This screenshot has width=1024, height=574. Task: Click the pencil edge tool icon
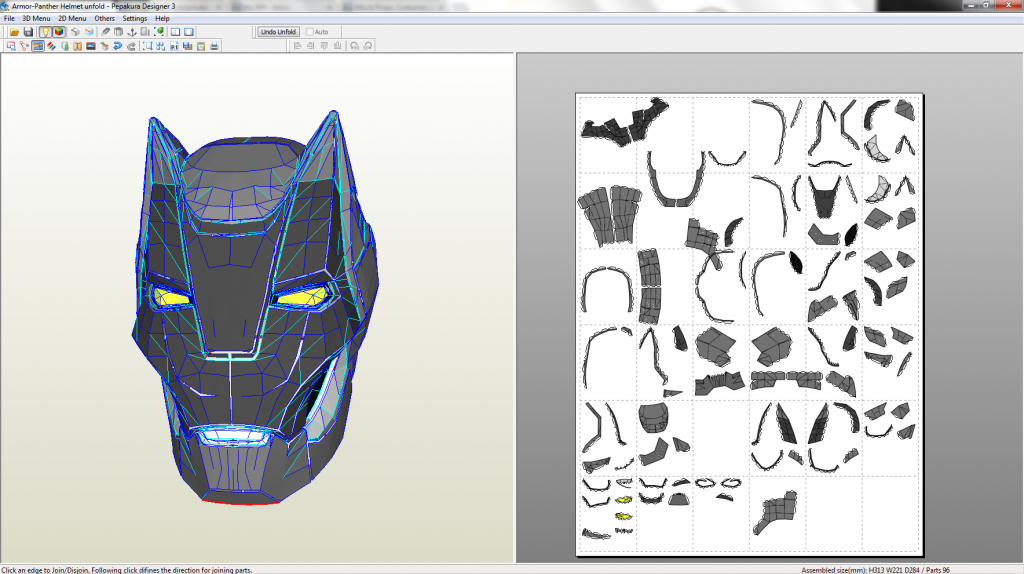coord(105,31)
